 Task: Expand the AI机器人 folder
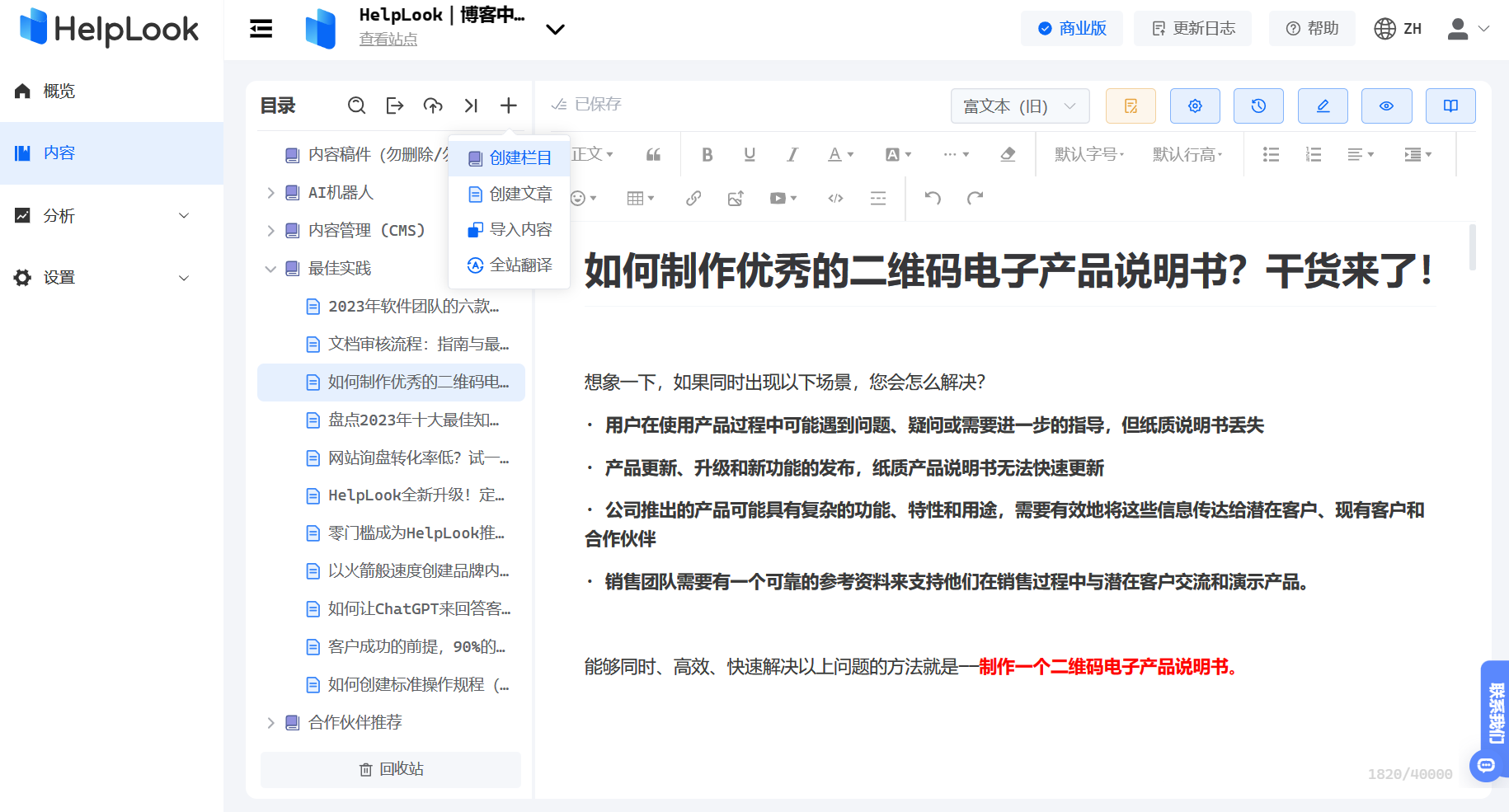(x=270, y=192)
